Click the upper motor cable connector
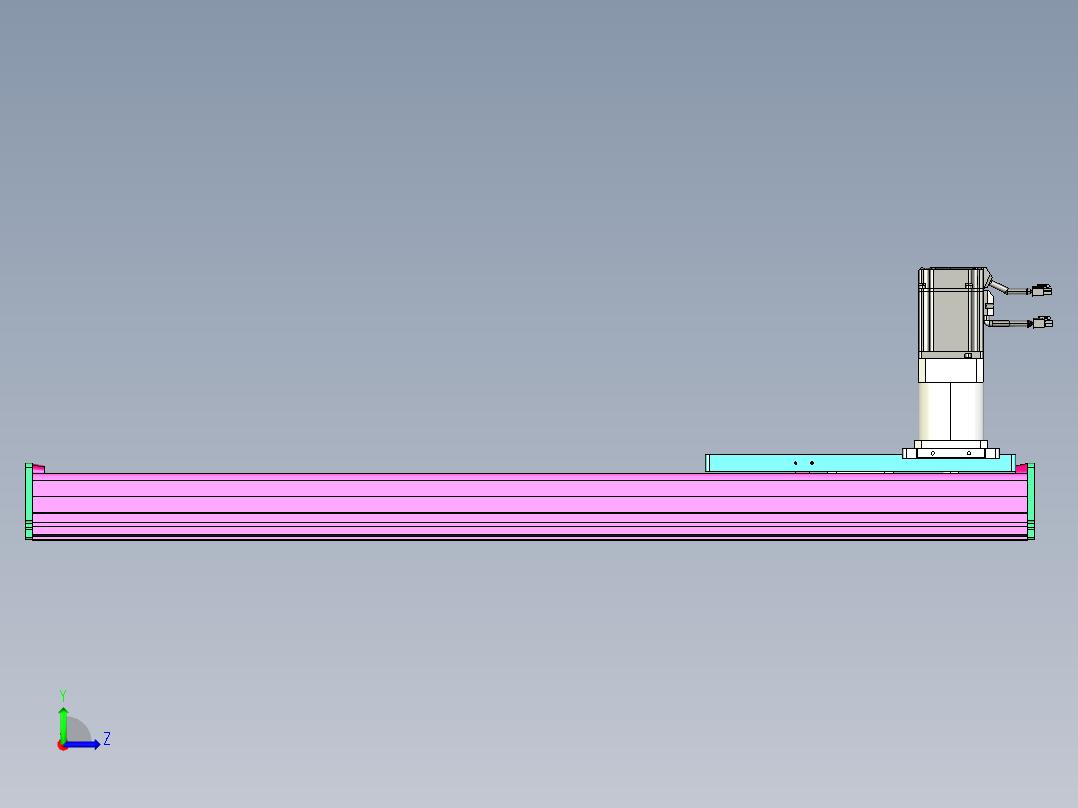1078x808 pixels. [x=1042, y=290]
